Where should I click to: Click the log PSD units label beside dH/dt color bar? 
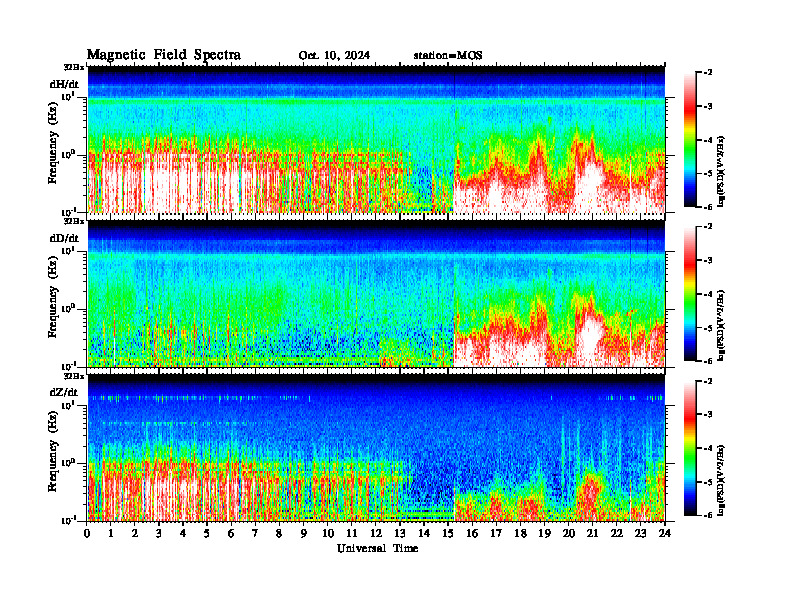[x=721, y=170]
